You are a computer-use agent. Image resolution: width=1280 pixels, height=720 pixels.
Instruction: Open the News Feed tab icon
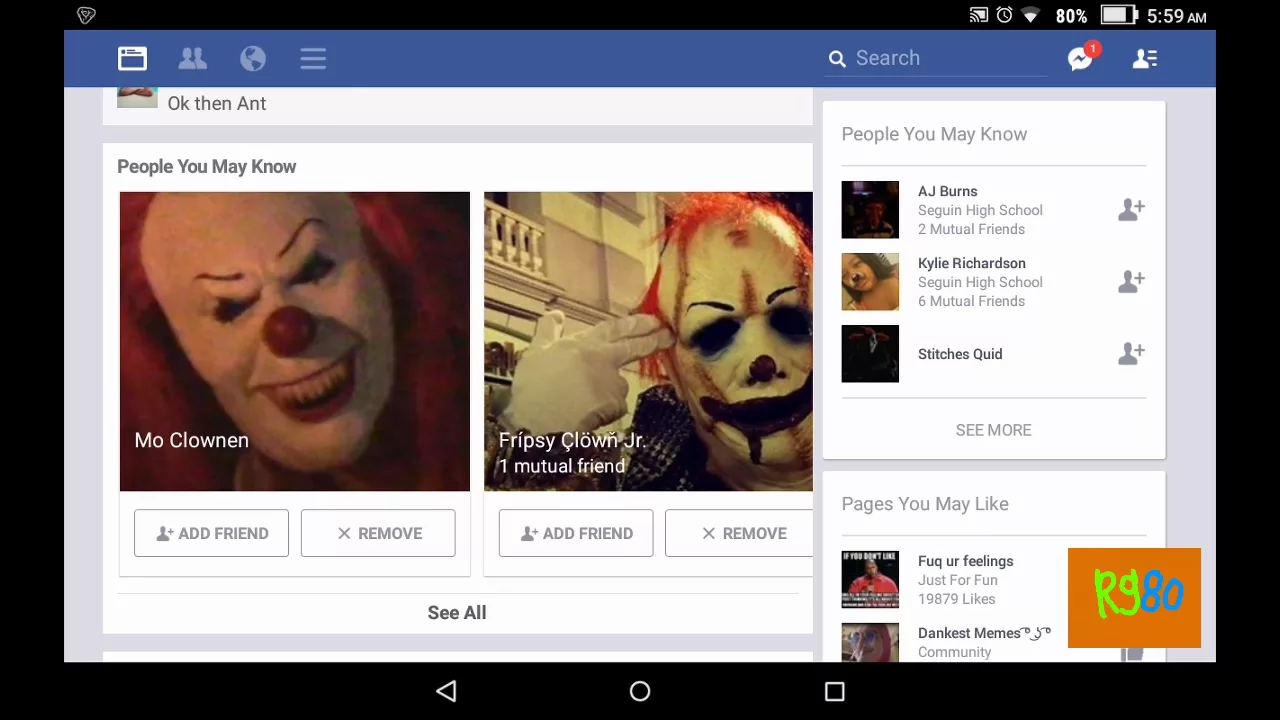click(x=132, y=59)
